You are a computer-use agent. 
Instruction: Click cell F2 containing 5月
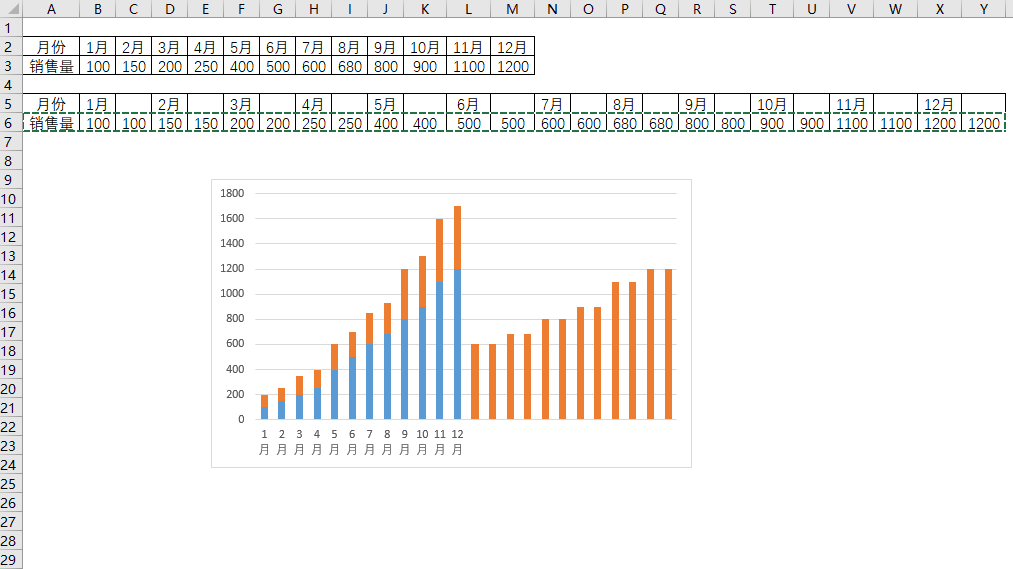(242, 47)
